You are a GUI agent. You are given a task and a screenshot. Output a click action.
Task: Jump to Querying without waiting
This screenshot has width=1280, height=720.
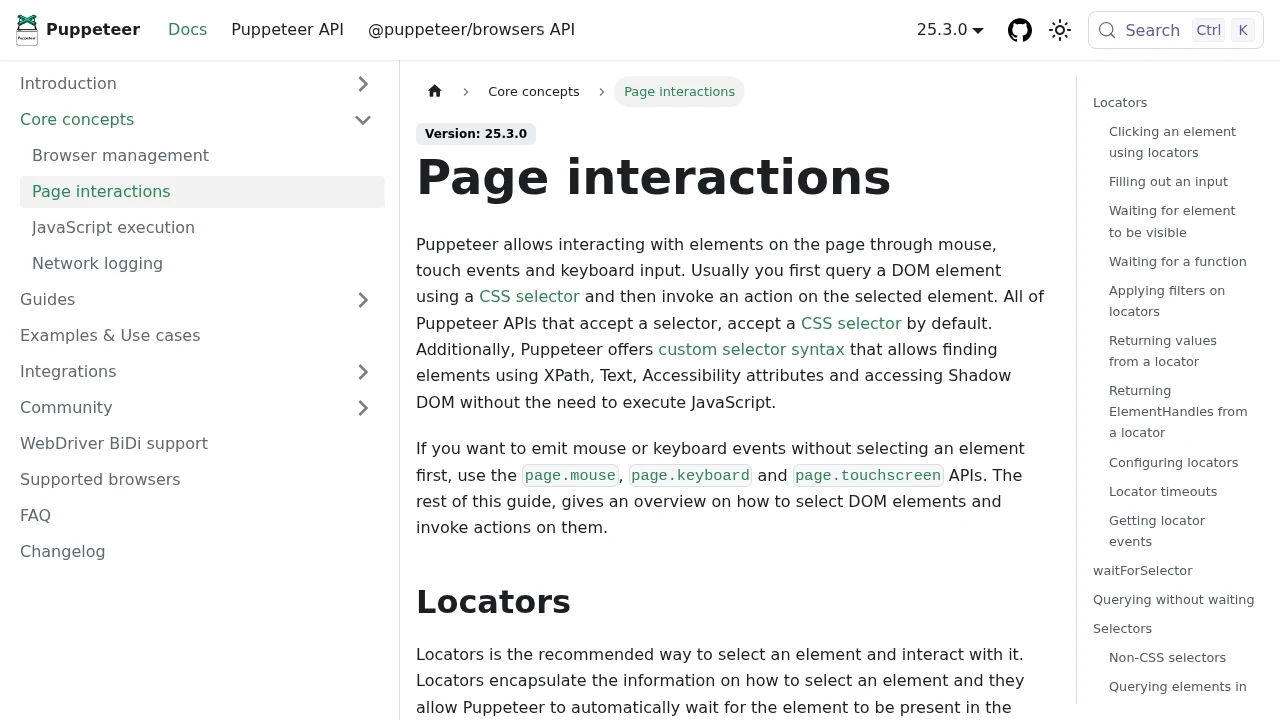pos(1173,600)
